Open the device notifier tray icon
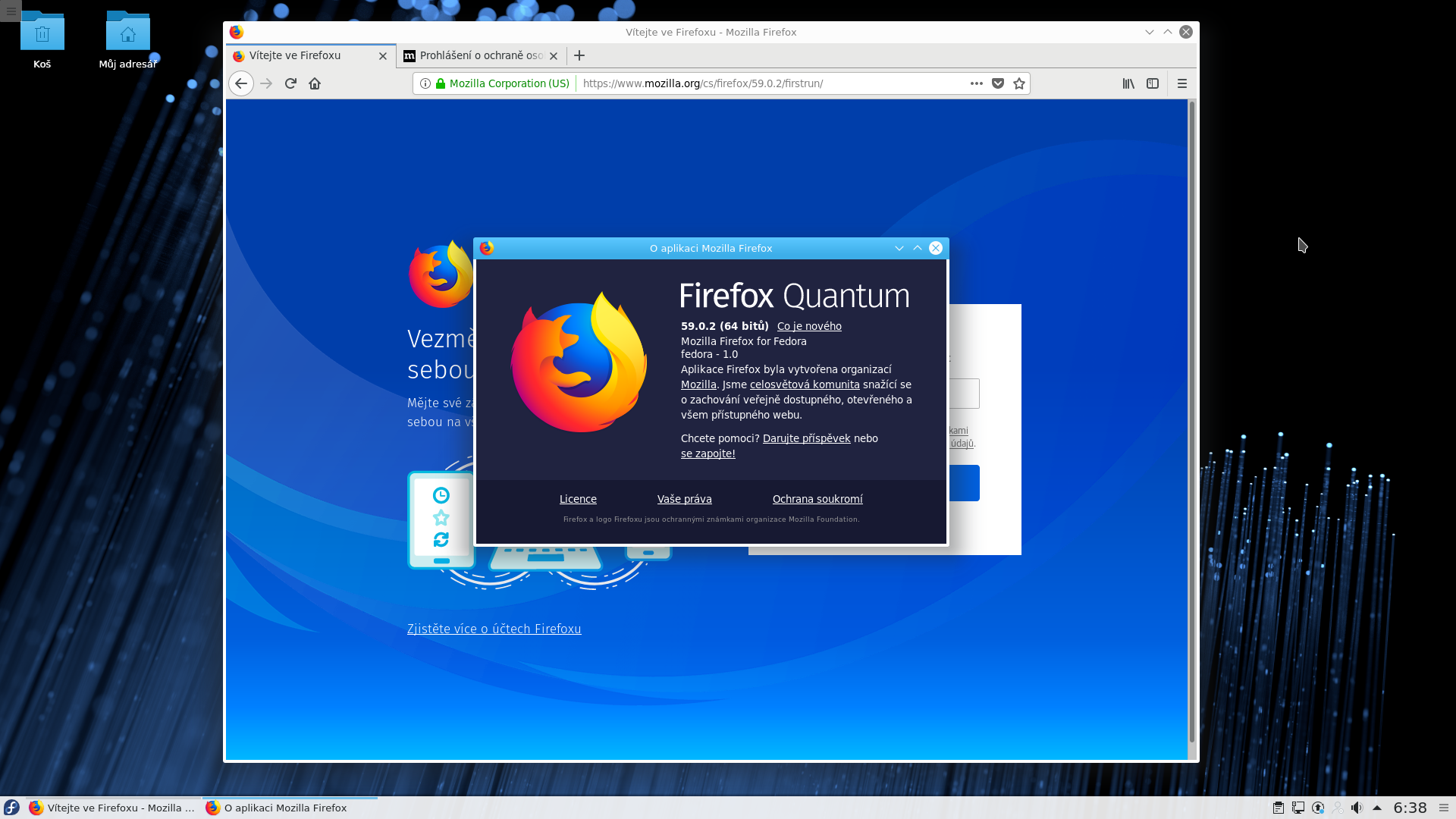 coord(1298,808)
